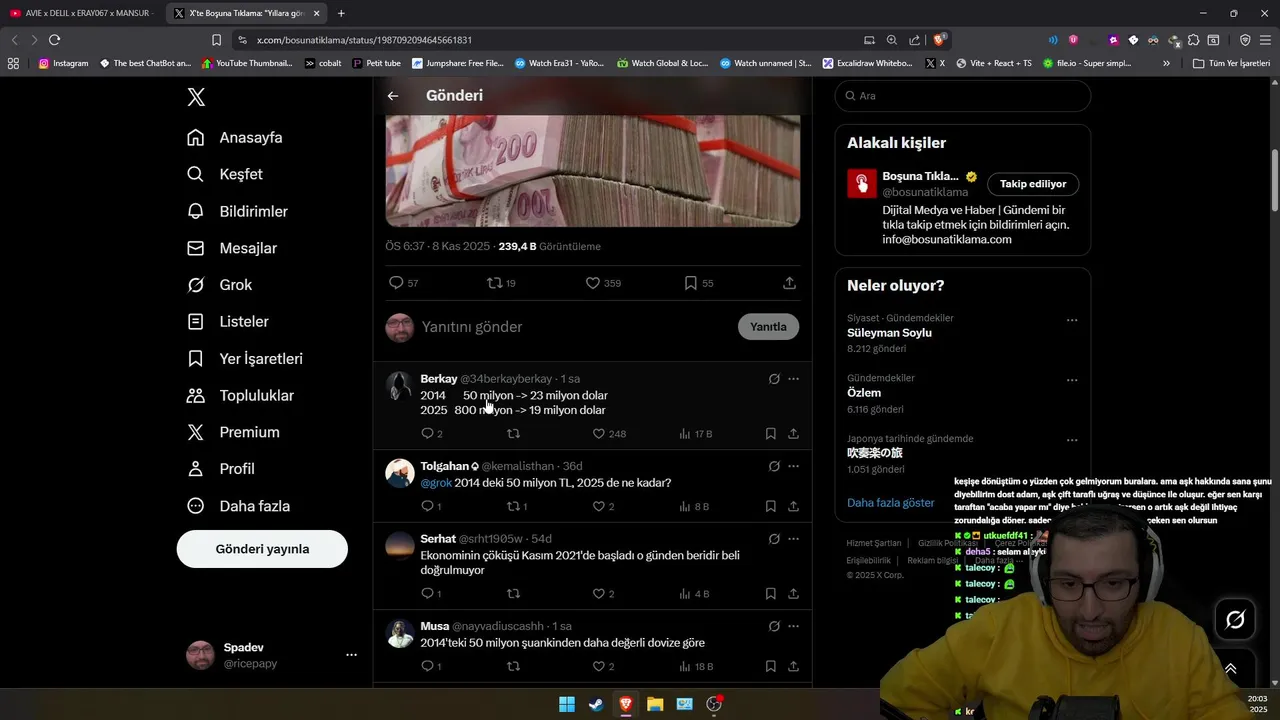1280x720 pixels.
Task: Click the X logo in sidebar
Action: 196,97
